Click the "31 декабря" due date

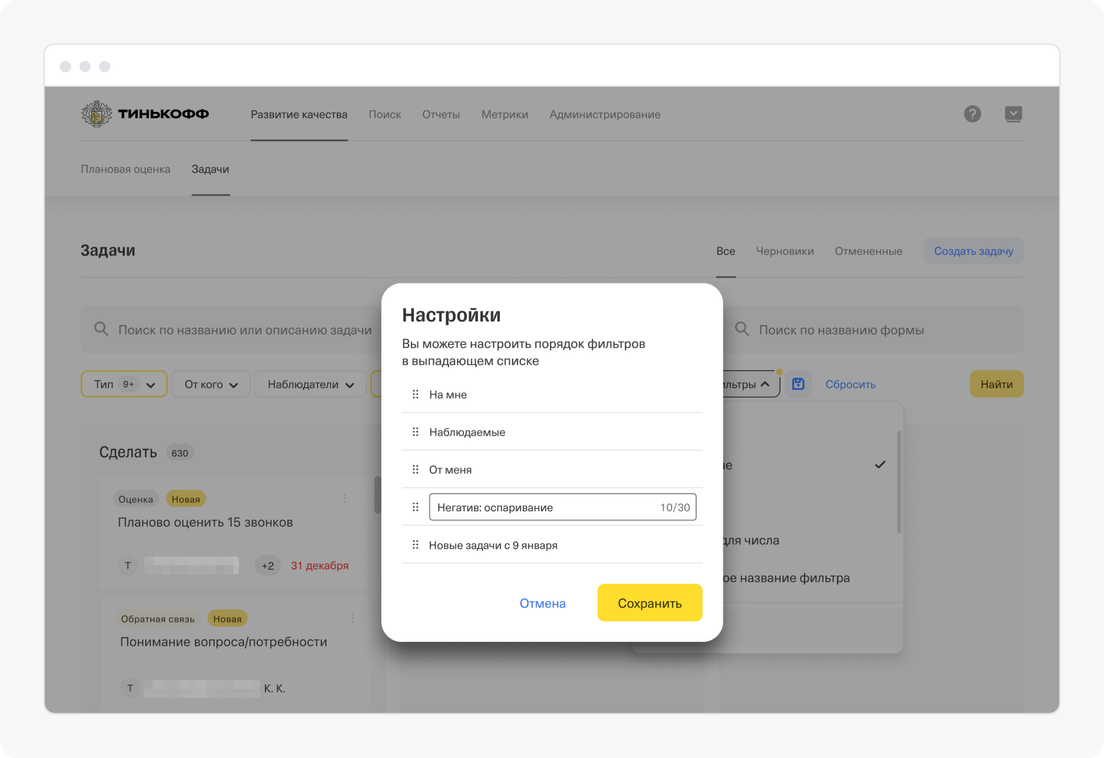(320, 565)
